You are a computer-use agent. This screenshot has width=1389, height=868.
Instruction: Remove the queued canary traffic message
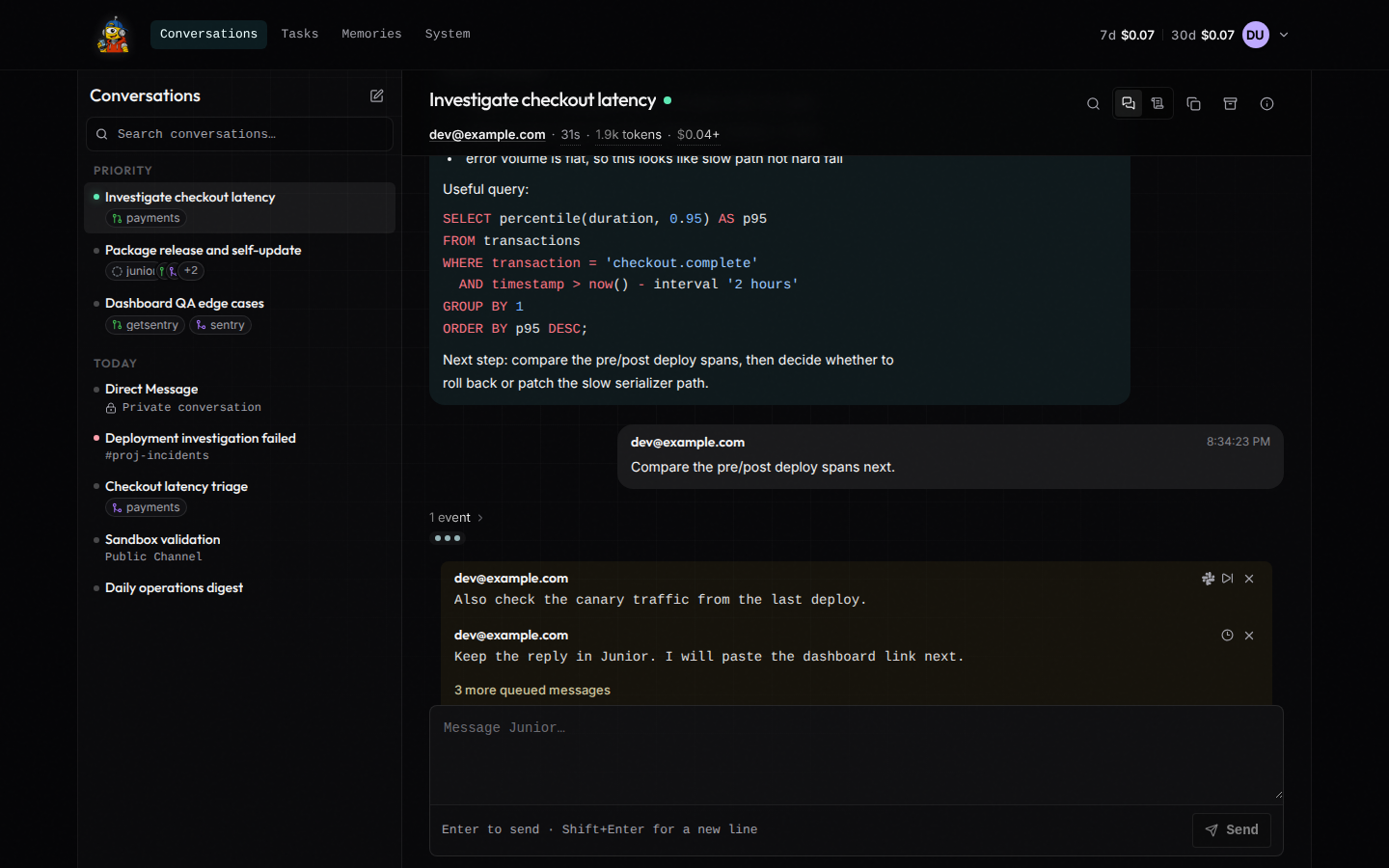point(1249,579)
